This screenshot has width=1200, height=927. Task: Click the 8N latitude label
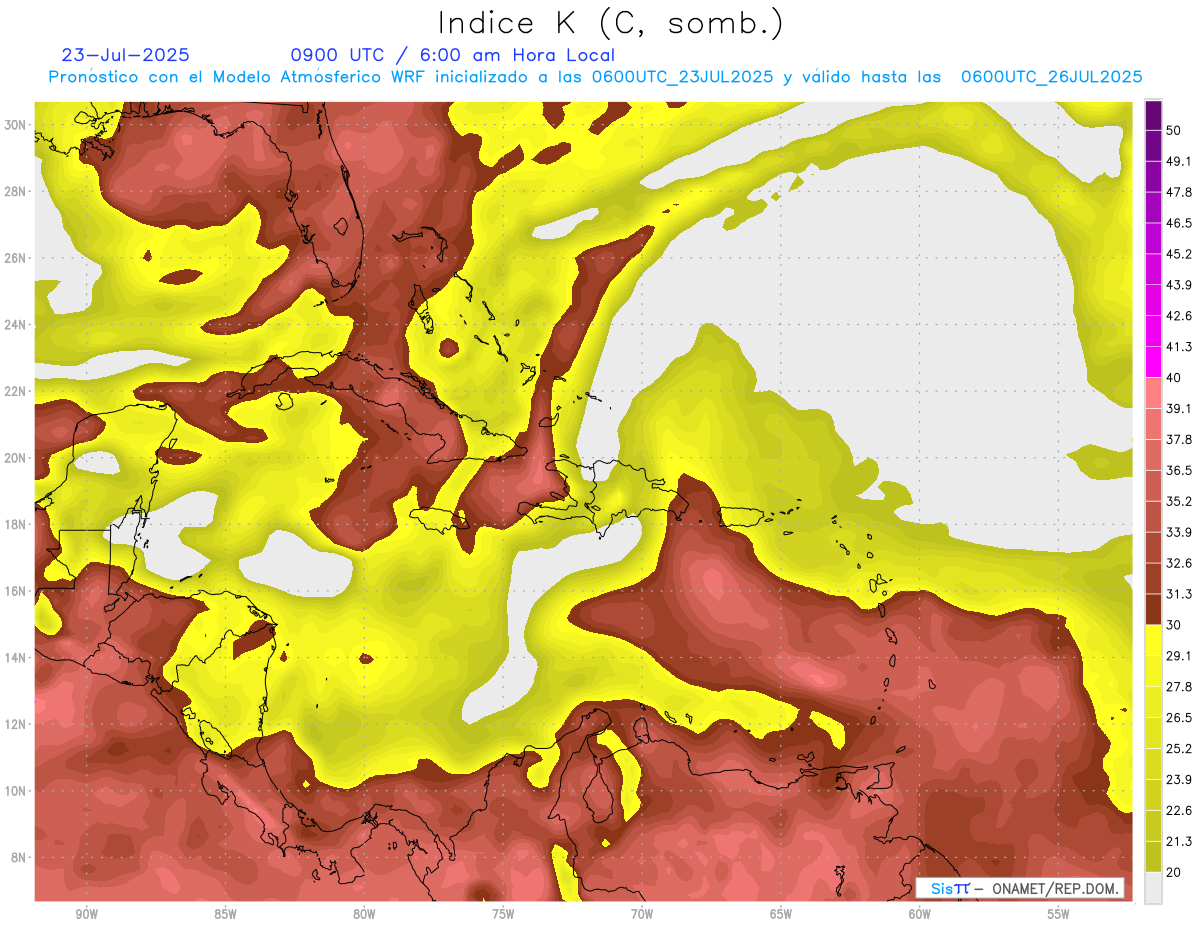19,858
